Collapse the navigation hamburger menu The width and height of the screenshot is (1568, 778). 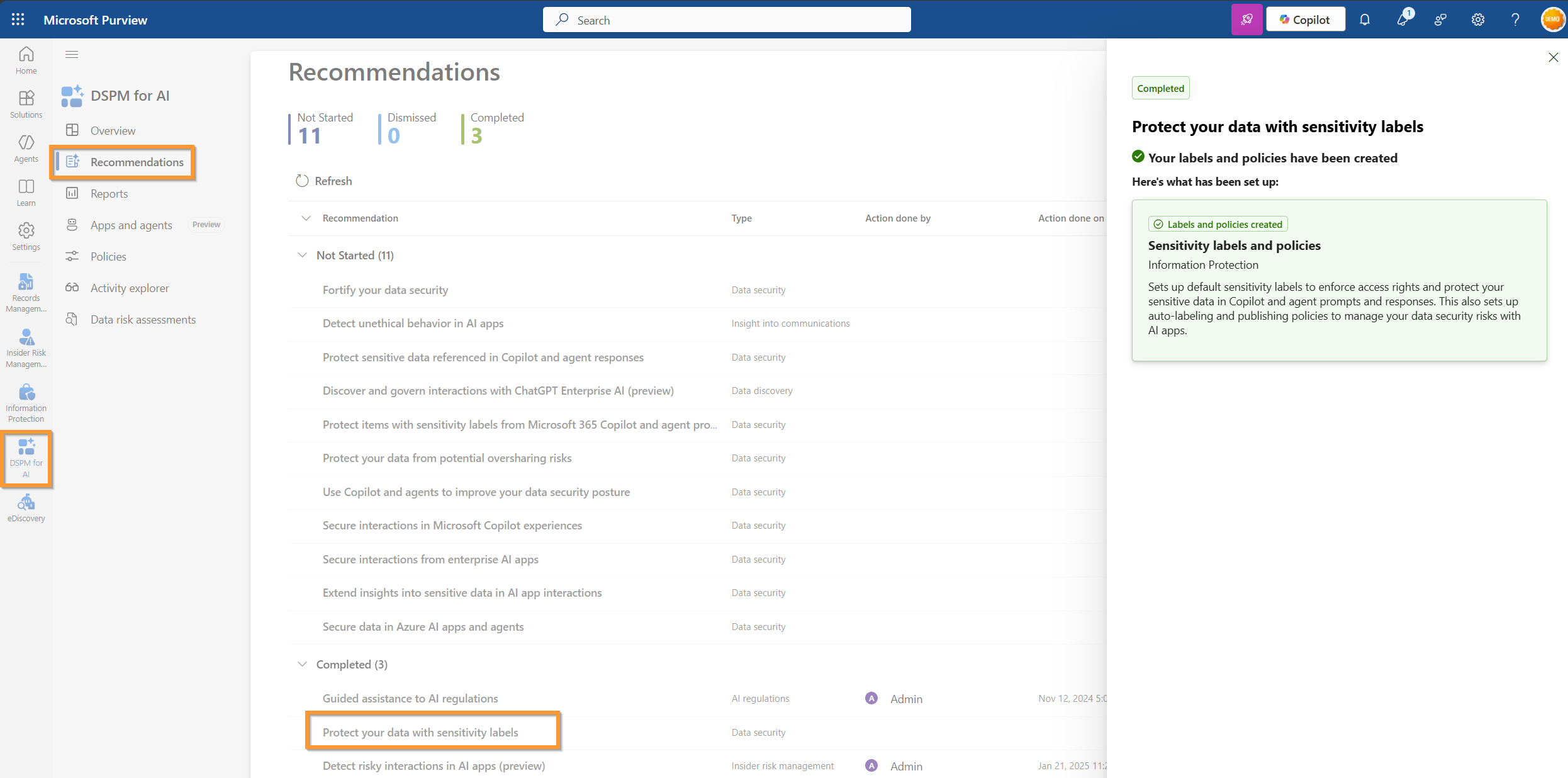tap(72, 55)
